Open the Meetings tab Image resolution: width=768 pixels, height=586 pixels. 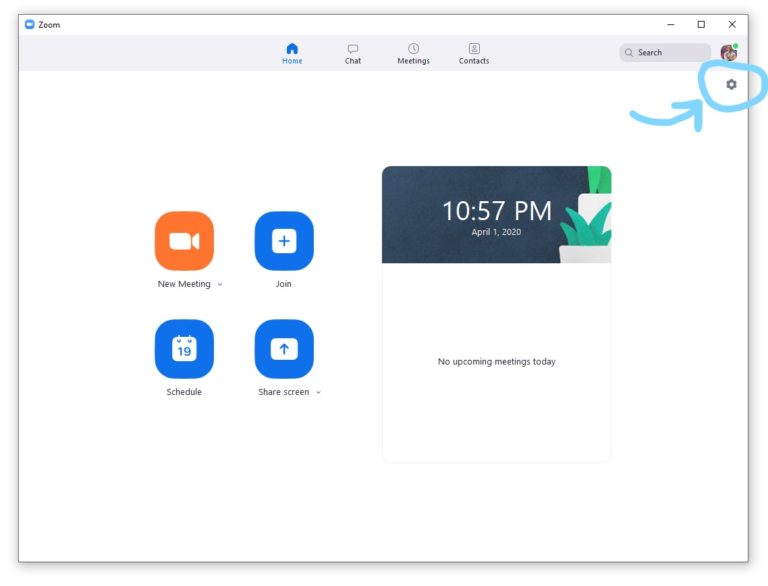click(413, 53)
